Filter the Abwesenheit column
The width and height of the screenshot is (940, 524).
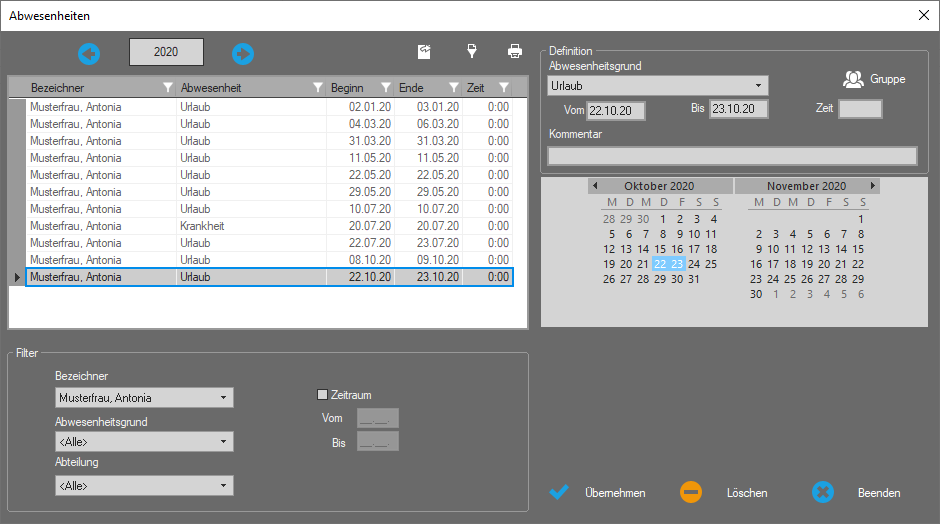point(318,88)
